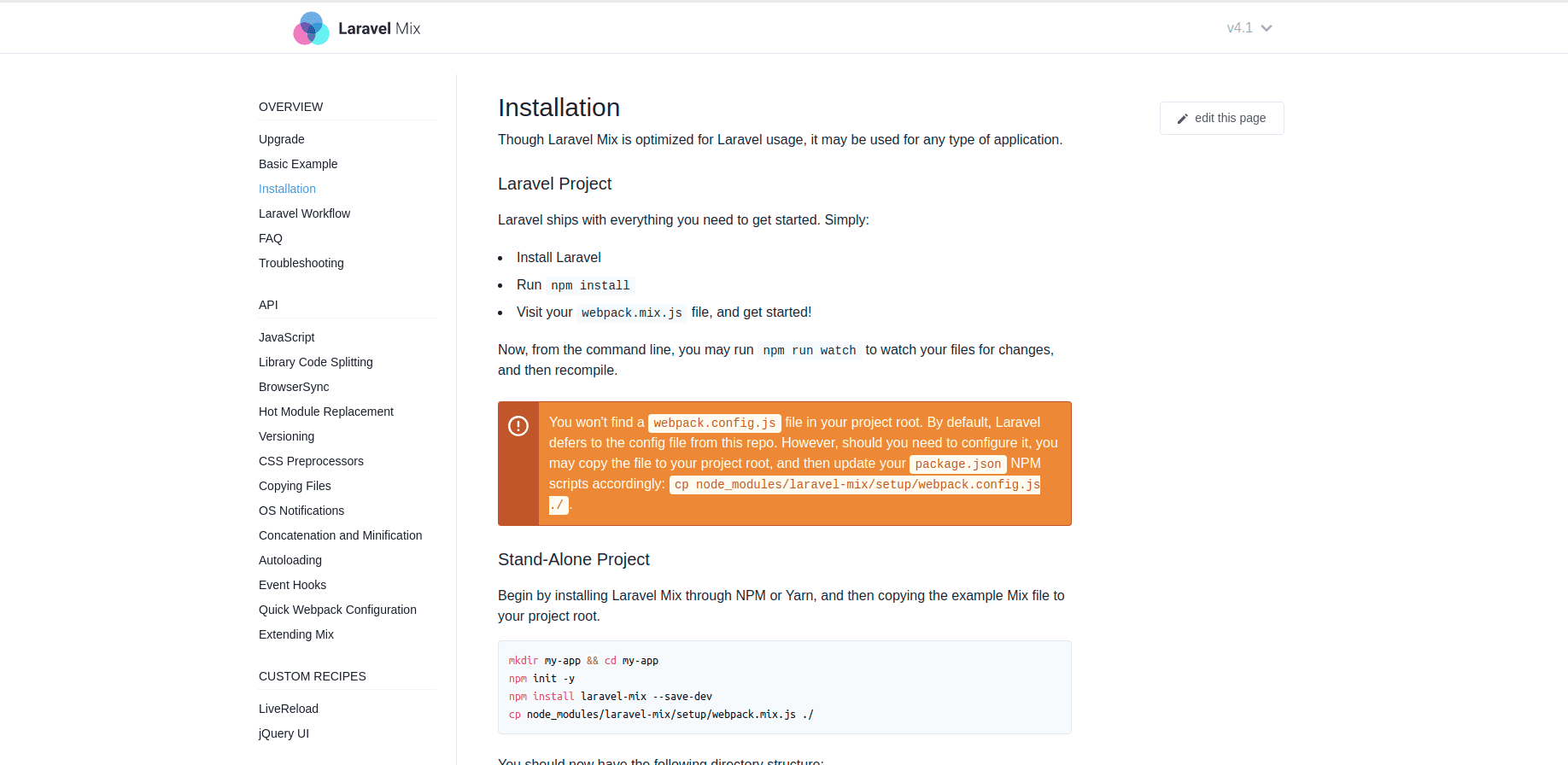Open Versioning in the sidebar
This screenshot has width=1568, height=765.
click(x=287, y=436)
